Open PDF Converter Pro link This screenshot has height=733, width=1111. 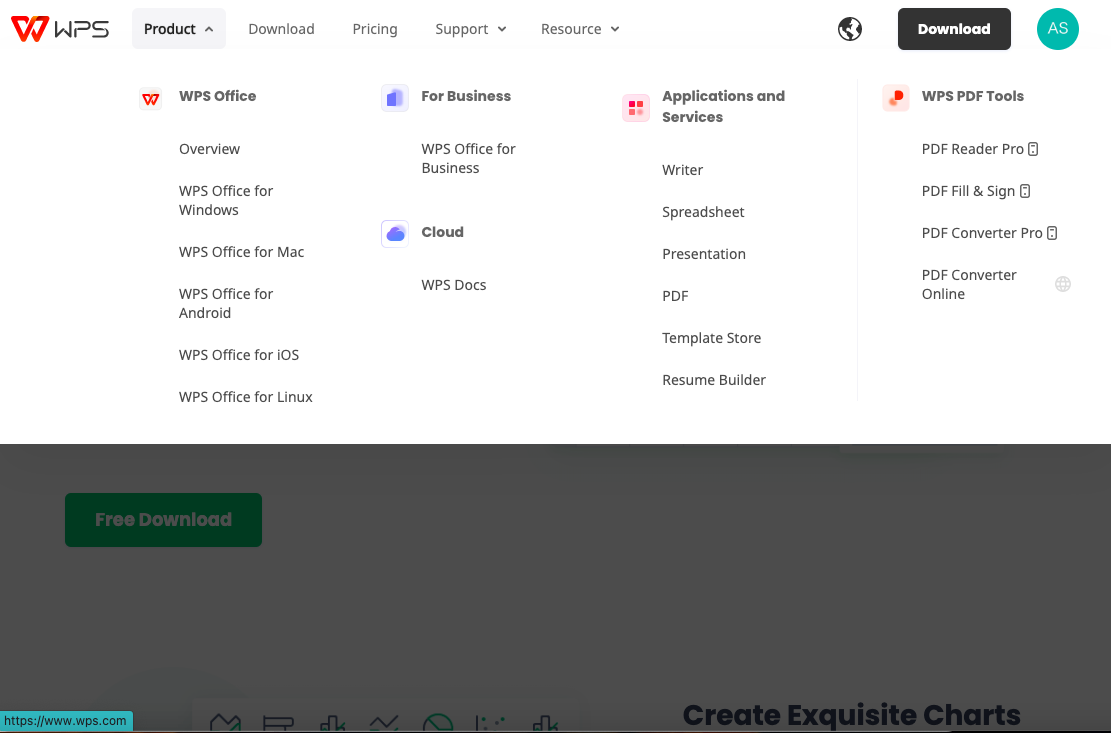coord(981,233)
